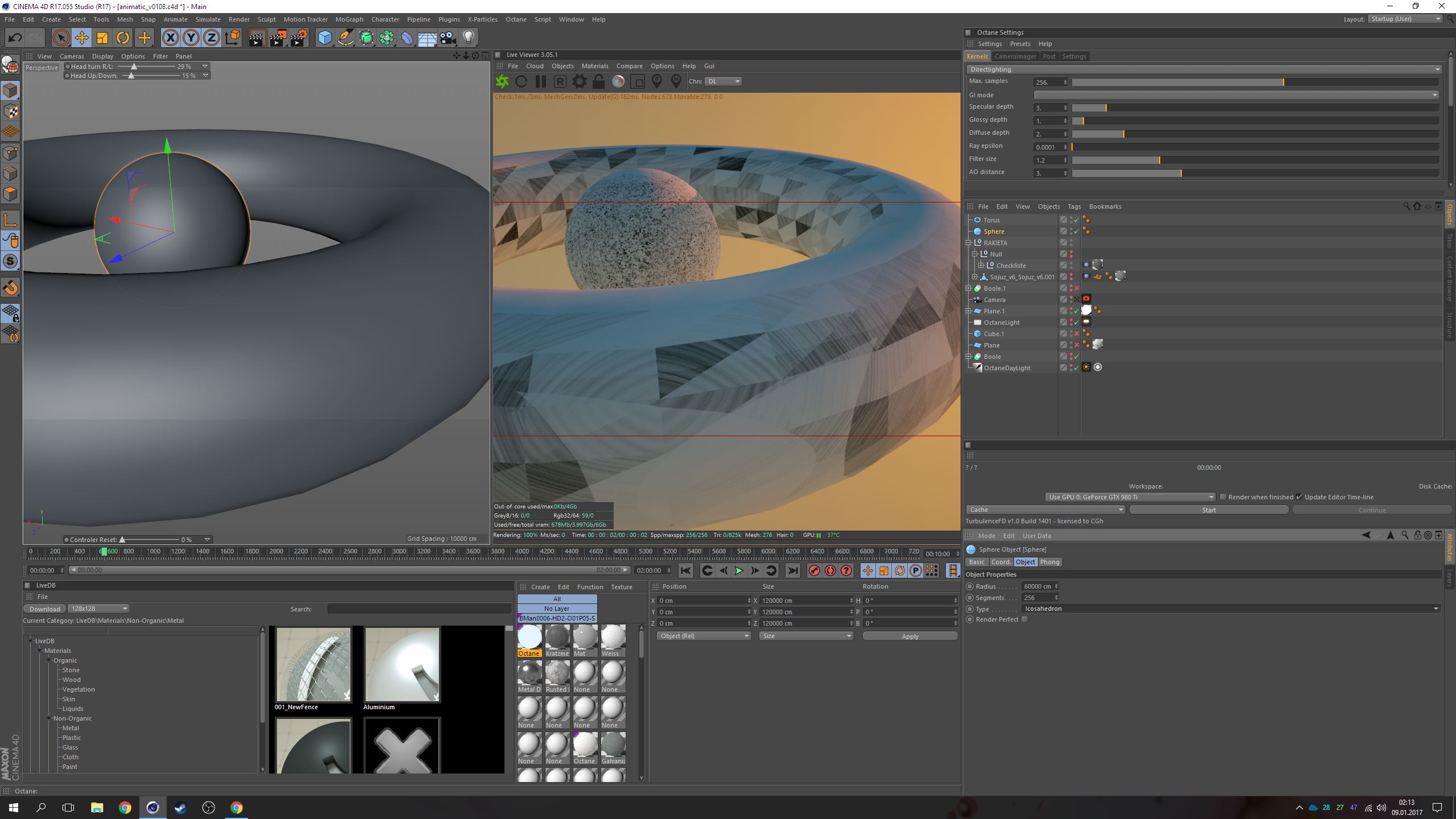Click the Octane send scene icon in Live Viewer

click(x=502, y=81)
